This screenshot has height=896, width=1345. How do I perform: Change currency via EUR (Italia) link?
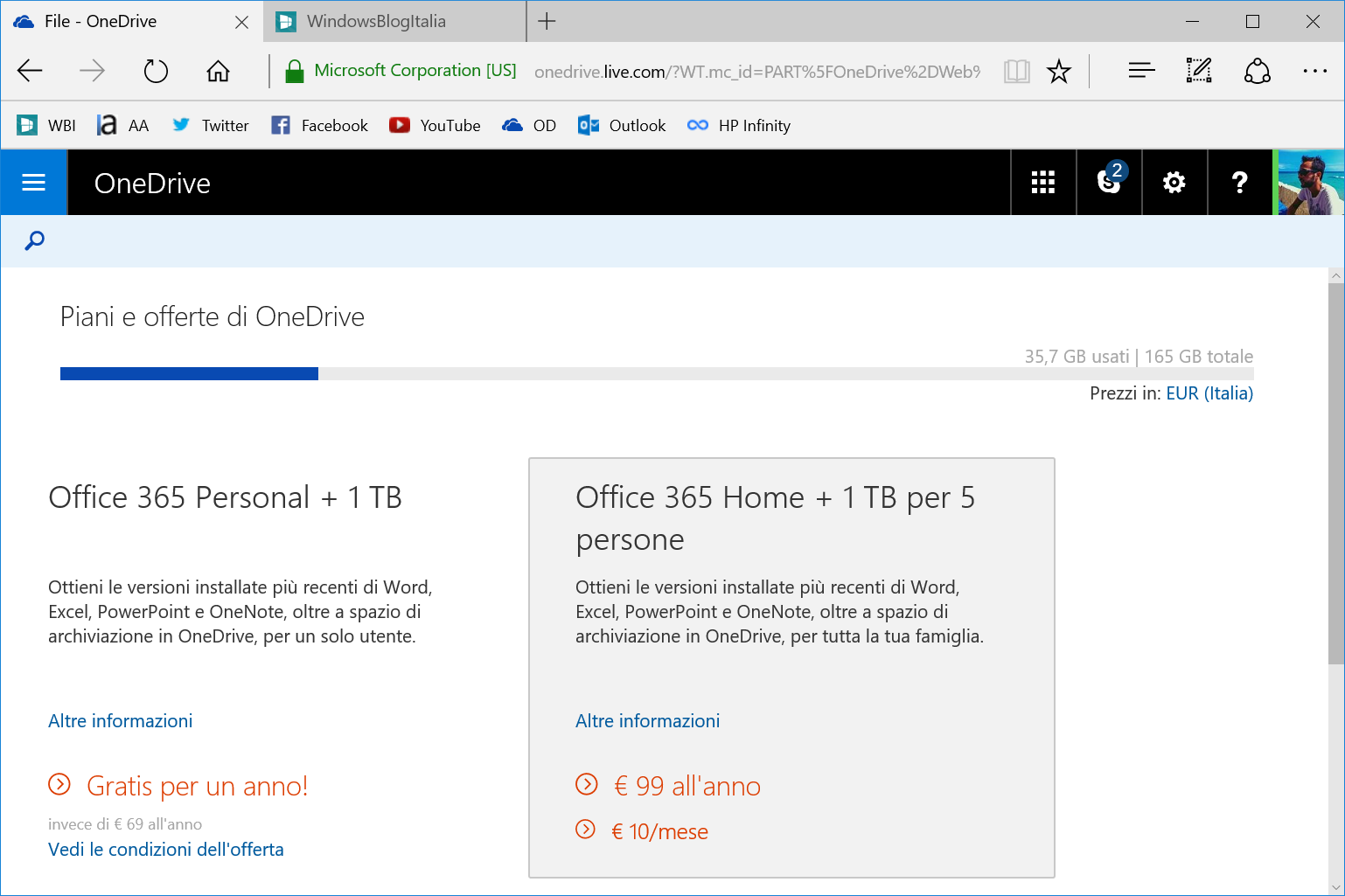click(1209, 393)
